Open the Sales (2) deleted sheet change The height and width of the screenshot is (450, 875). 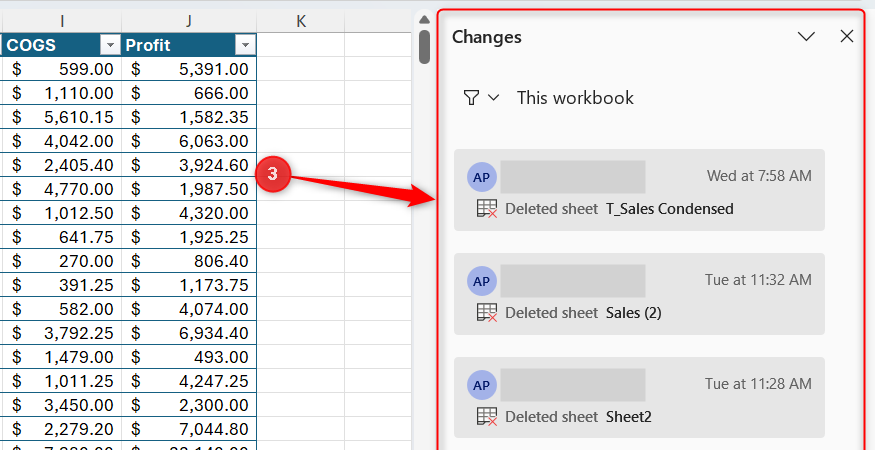640,294
